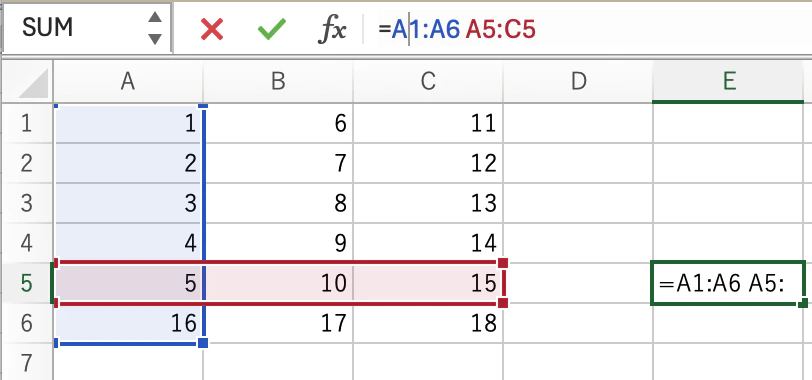Select column B header

point(278,81)
